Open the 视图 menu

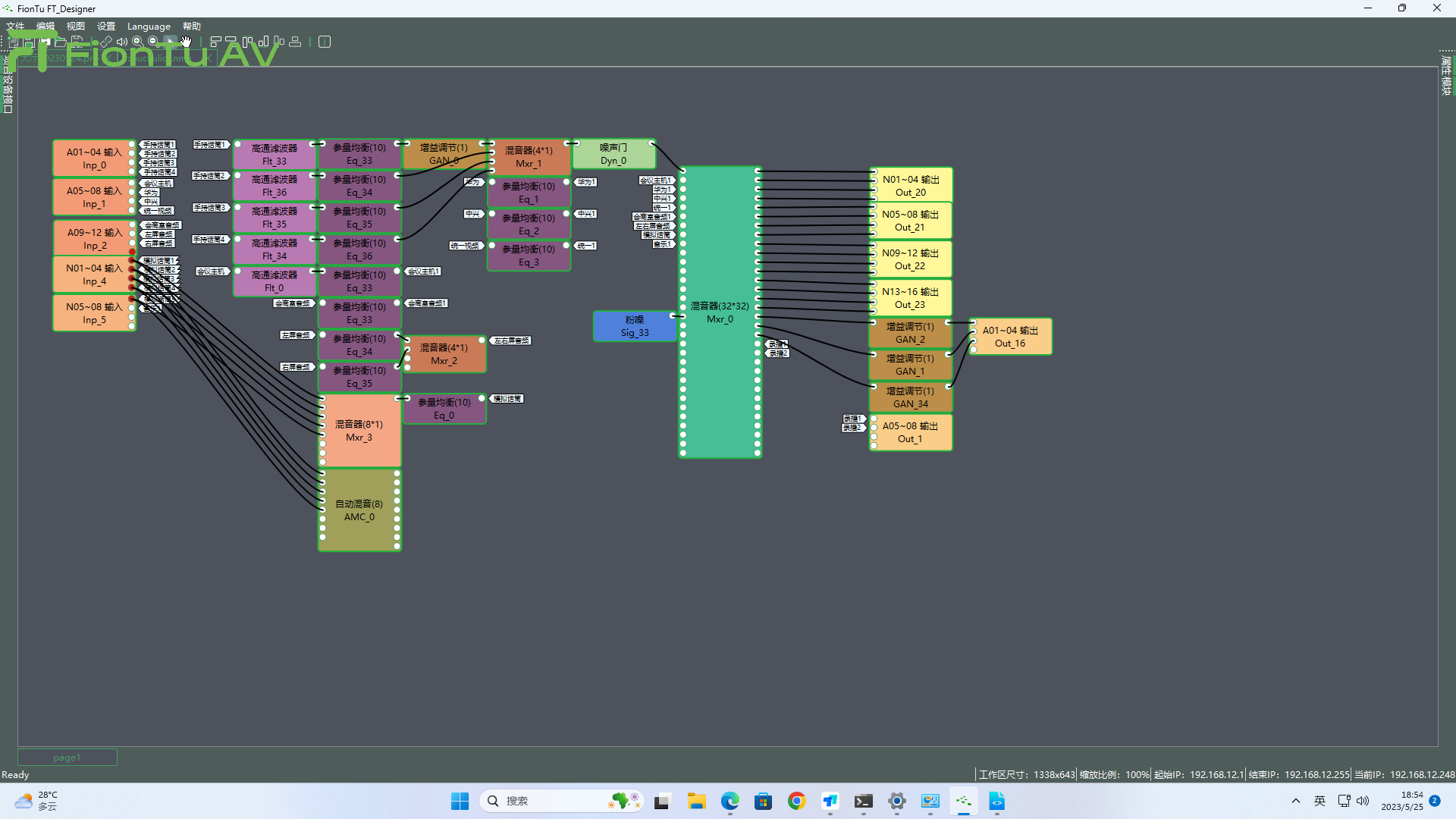click(76, 26)
